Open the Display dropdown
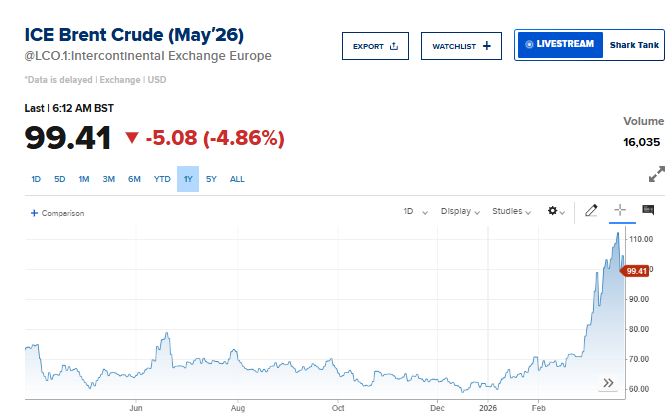The height and width of the screenshot is (418, 671). [461, 212]
